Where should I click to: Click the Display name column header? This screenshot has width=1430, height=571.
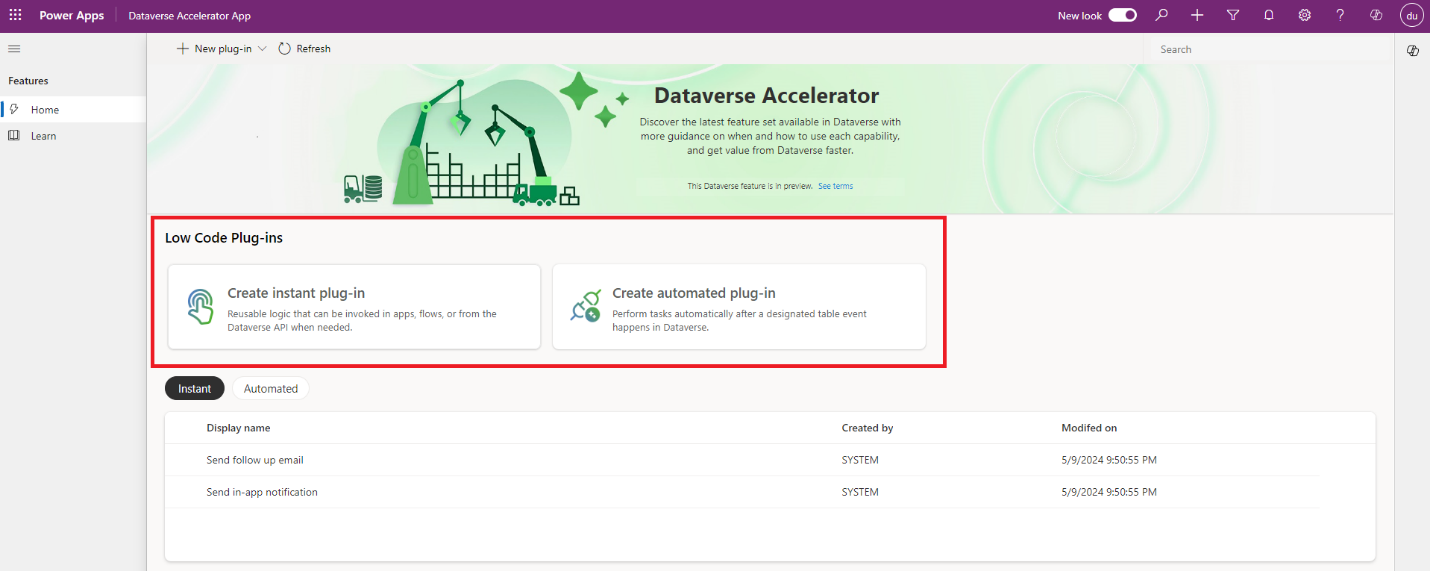(x=238, y=428)
